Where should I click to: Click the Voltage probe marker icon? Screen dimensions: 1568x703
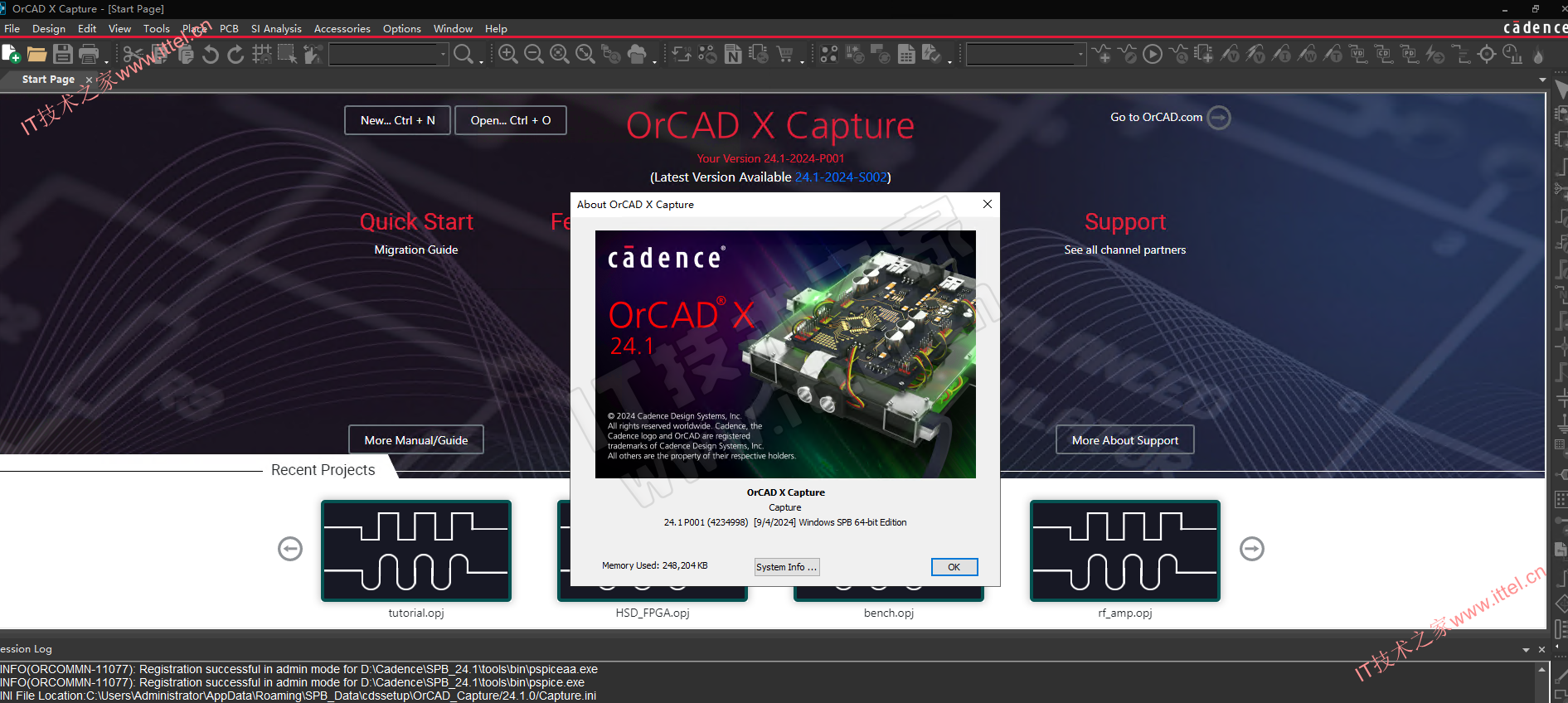1230,54
